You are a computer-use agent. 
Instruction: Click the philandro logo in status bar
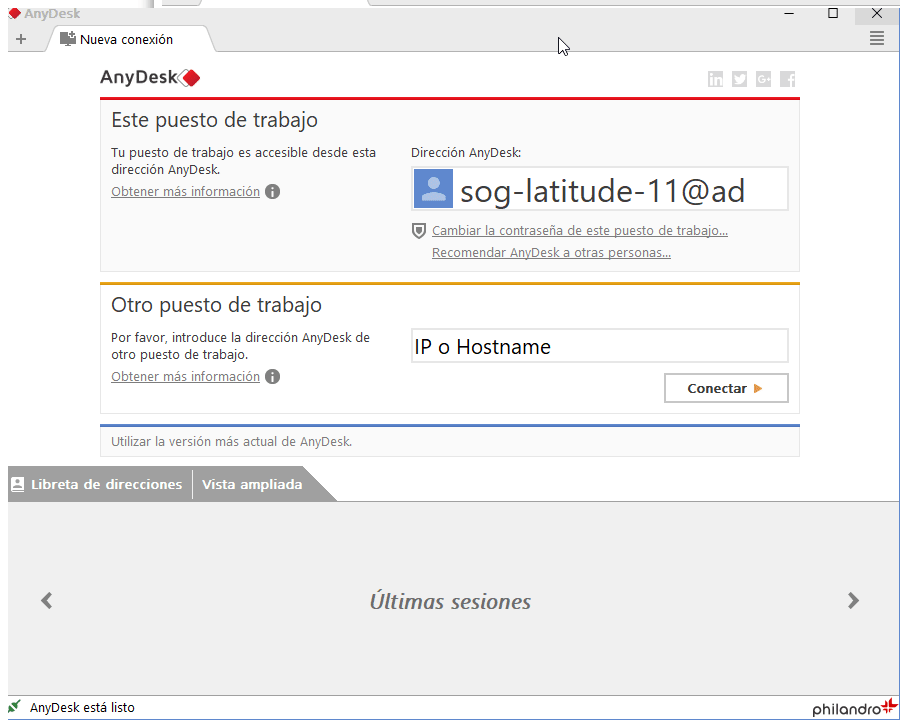[855, 708]
